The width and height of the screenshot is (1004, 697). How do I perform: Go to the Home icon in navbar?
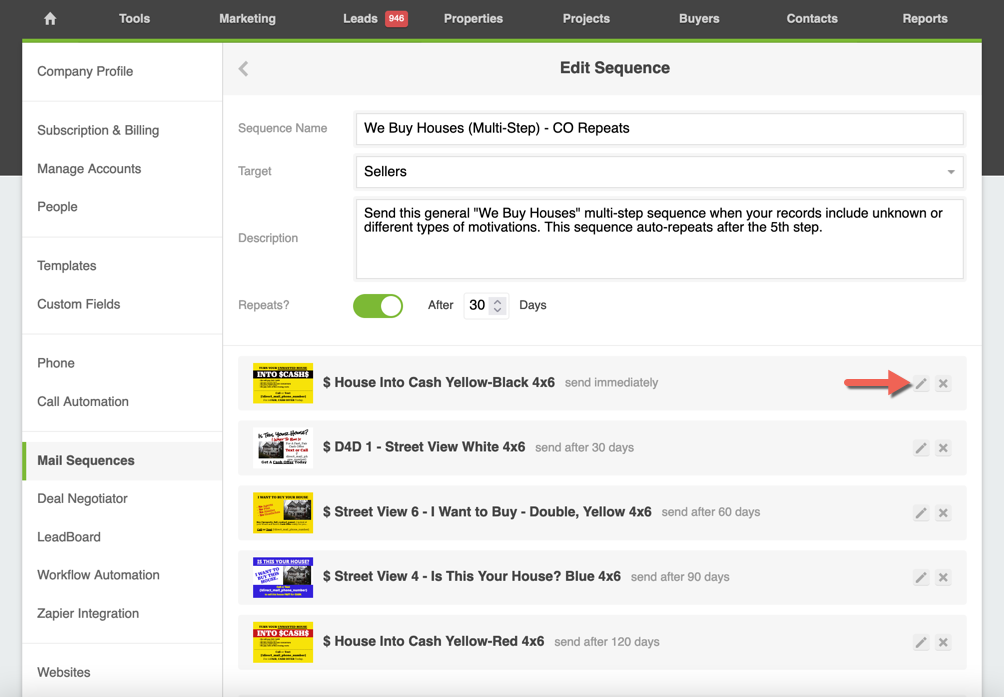[x=50, y=19]
